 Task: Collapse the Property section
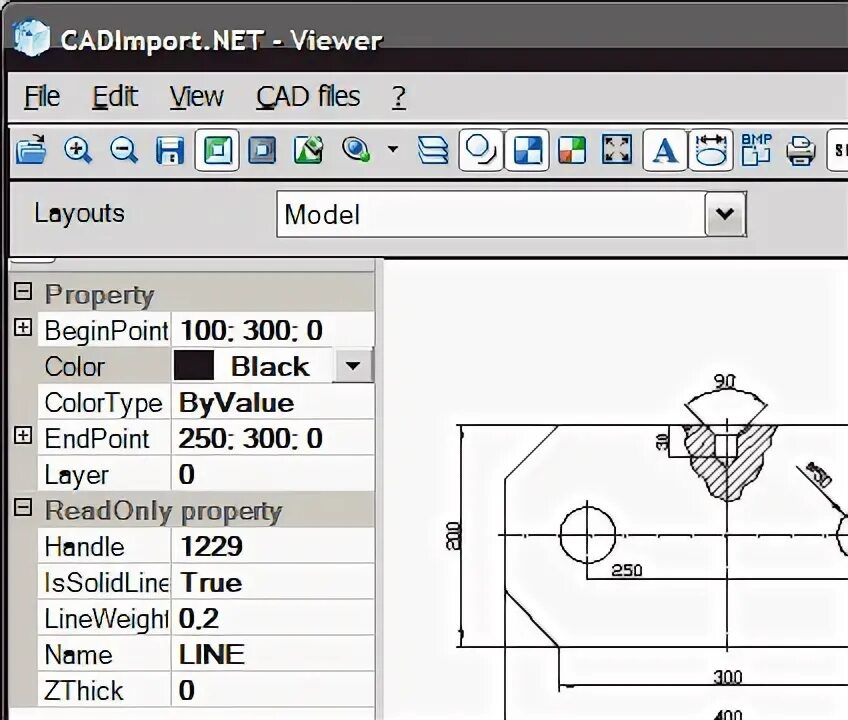pyautogui.click(x=23, y=291)
